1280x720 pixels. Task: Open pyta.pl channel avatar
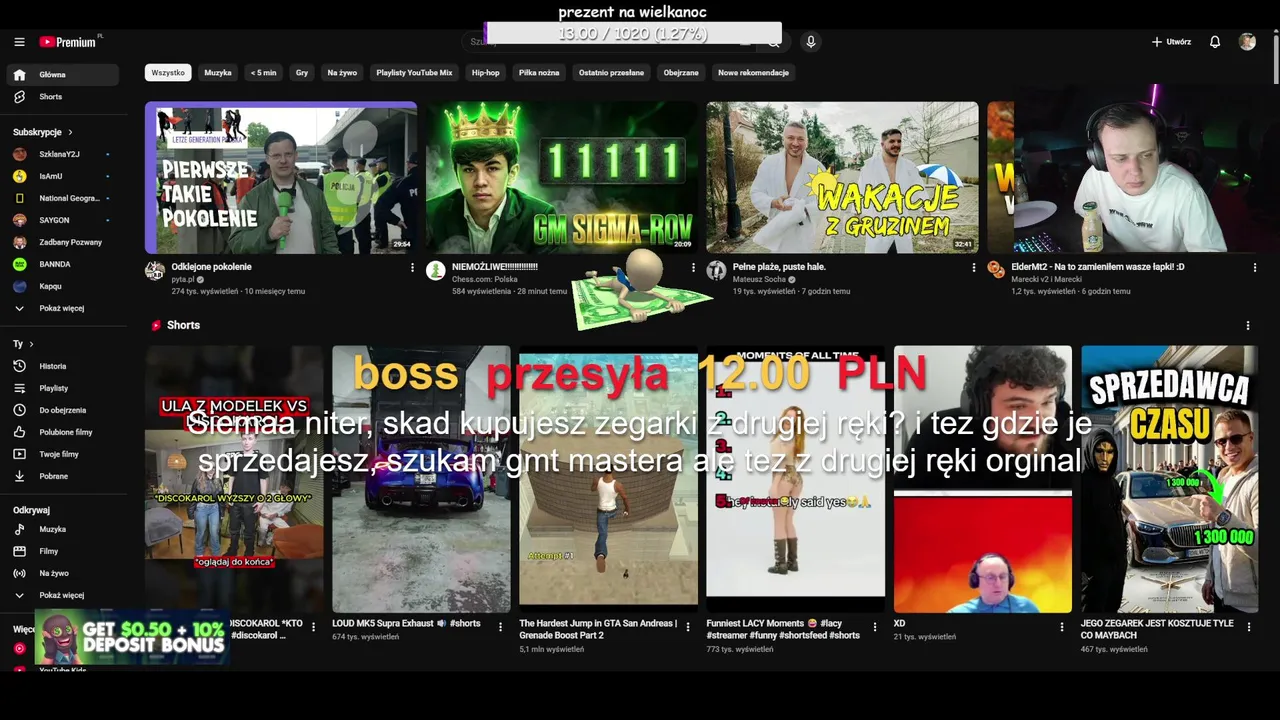(x=155, y=271)
